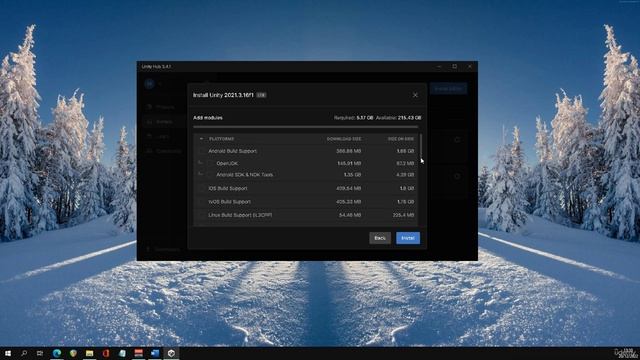Click the tvOS Build Support label
The image size is (640, 360).
tap(229, 202)
